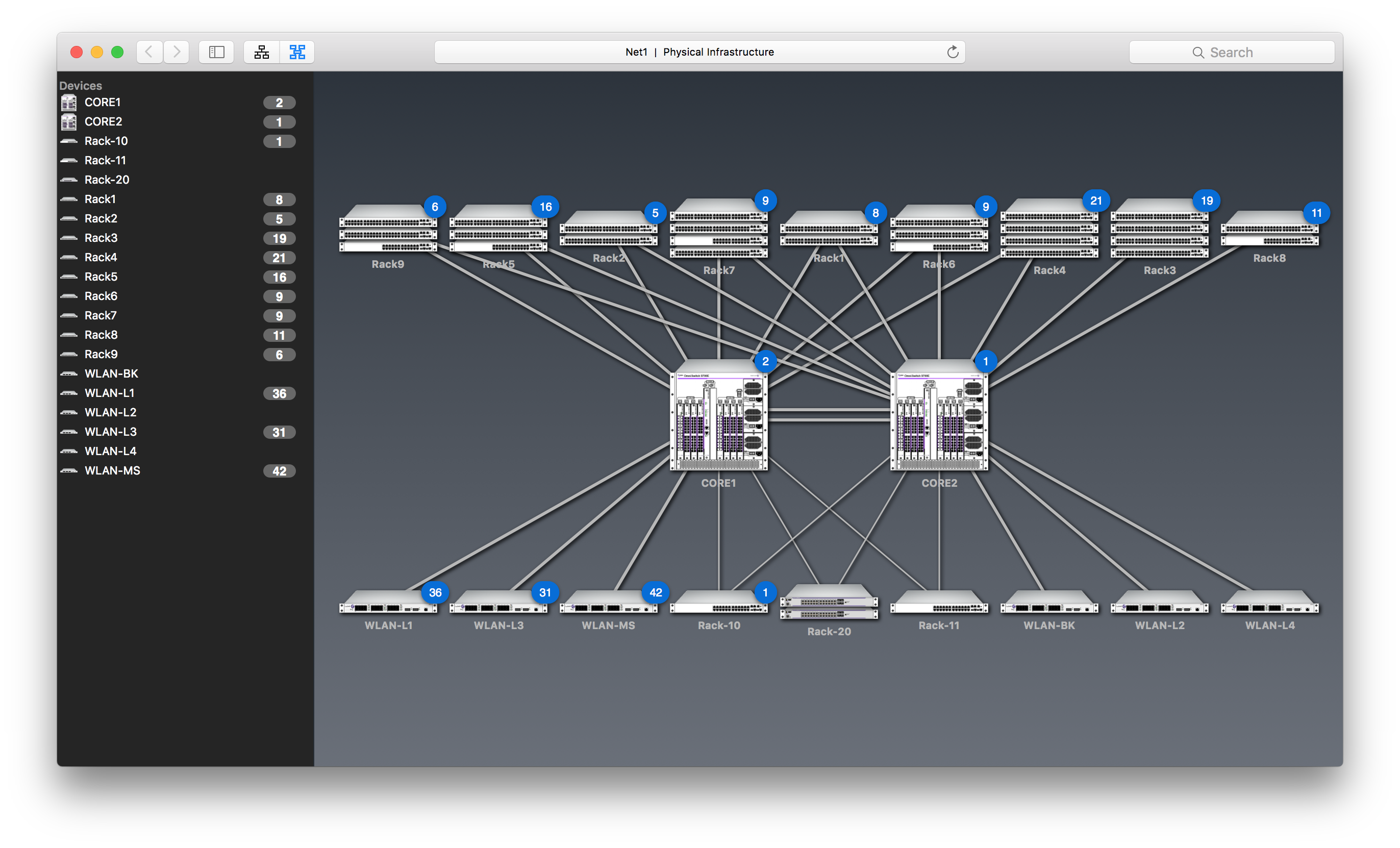This screenshot has width=1400, height=848.
Task: Go forward with the right chevron
Action: pyautogui.click(x=177, y=52)
